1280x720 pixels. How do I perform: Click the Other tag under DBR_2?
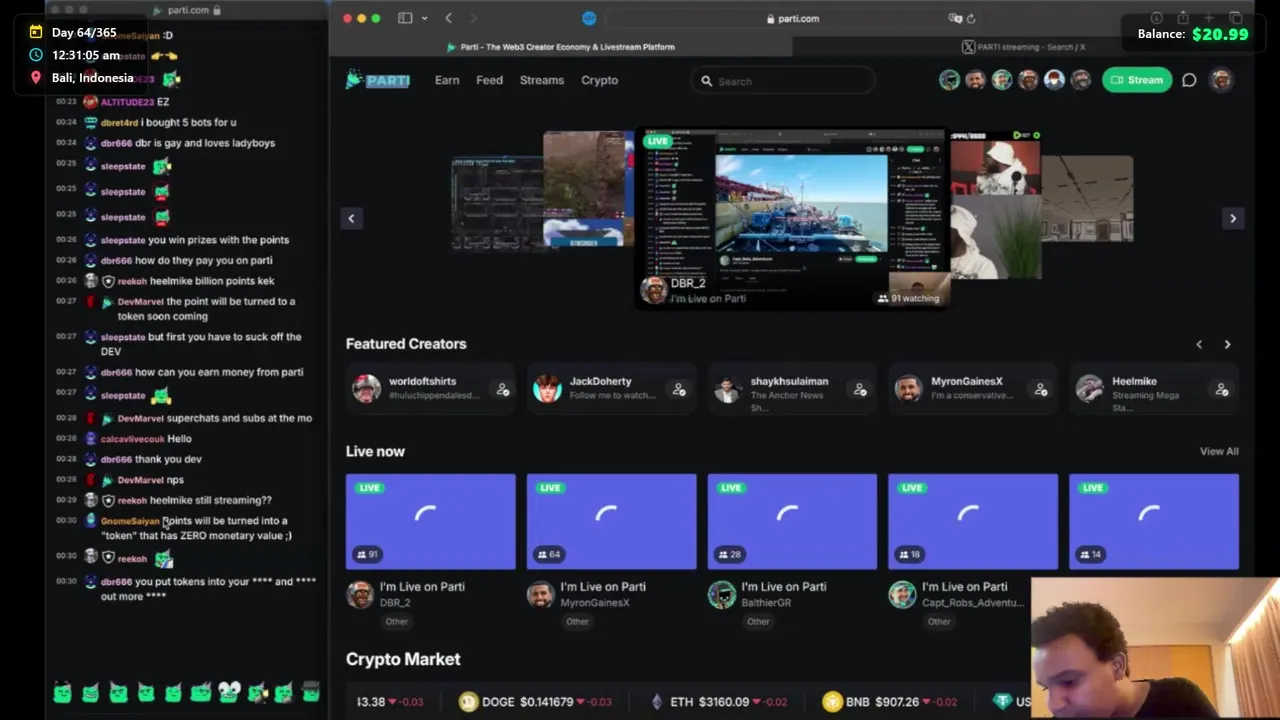click(x=396, y=621)
